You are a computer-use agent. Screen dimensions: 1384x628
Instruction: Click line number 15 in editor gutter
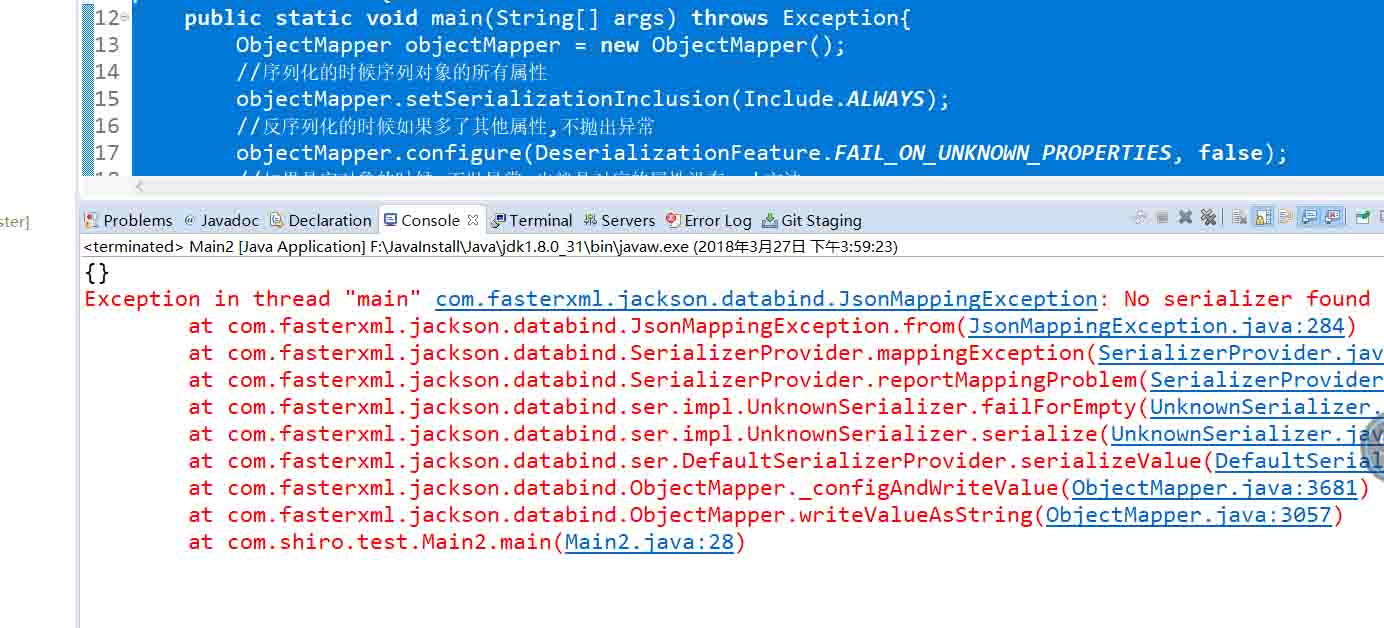click(x=106, y=99)
